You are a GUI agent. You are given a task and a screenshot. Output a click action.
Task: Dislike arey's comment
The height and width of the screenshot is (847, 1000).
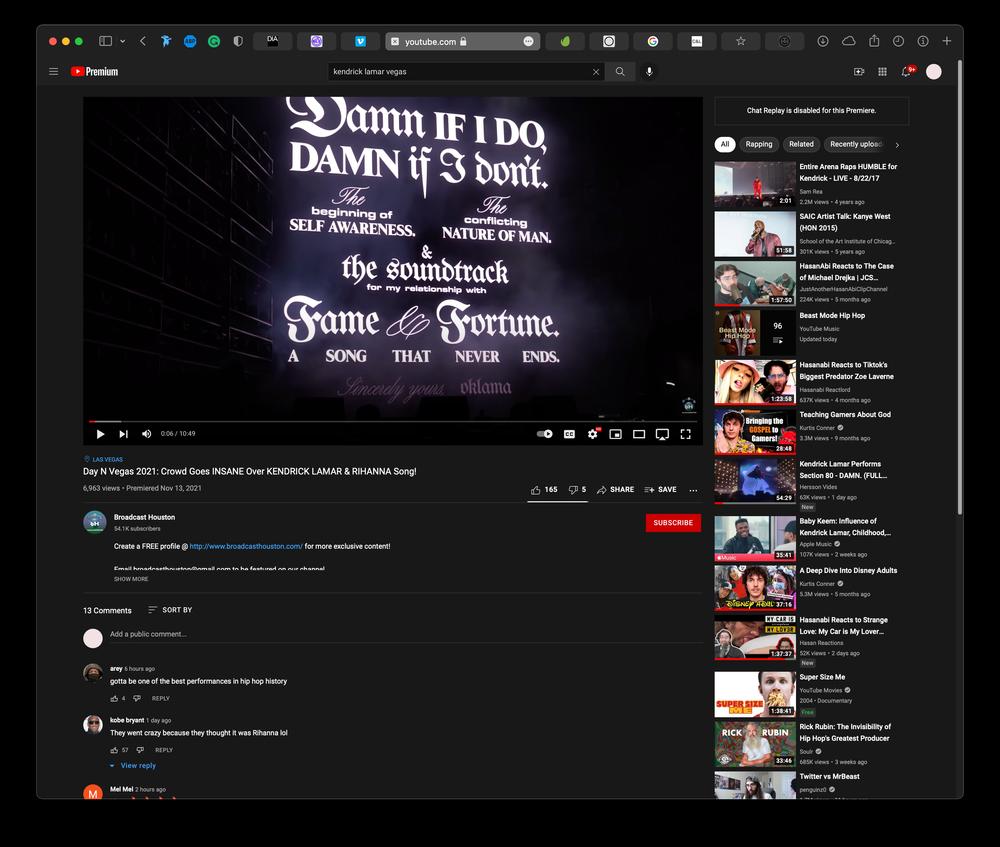point(136,698)
